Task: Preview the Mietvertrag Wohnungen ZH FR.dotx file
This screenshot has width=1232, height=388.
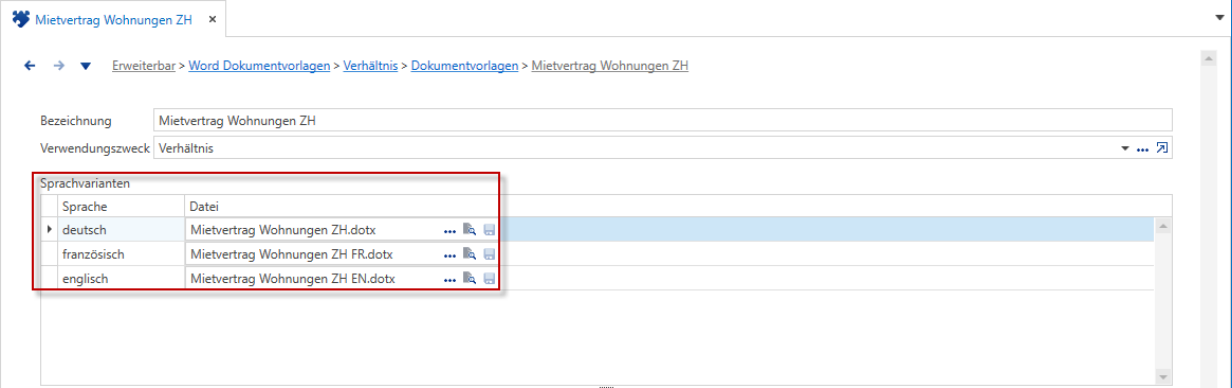Action: click(x=469, y=254)
